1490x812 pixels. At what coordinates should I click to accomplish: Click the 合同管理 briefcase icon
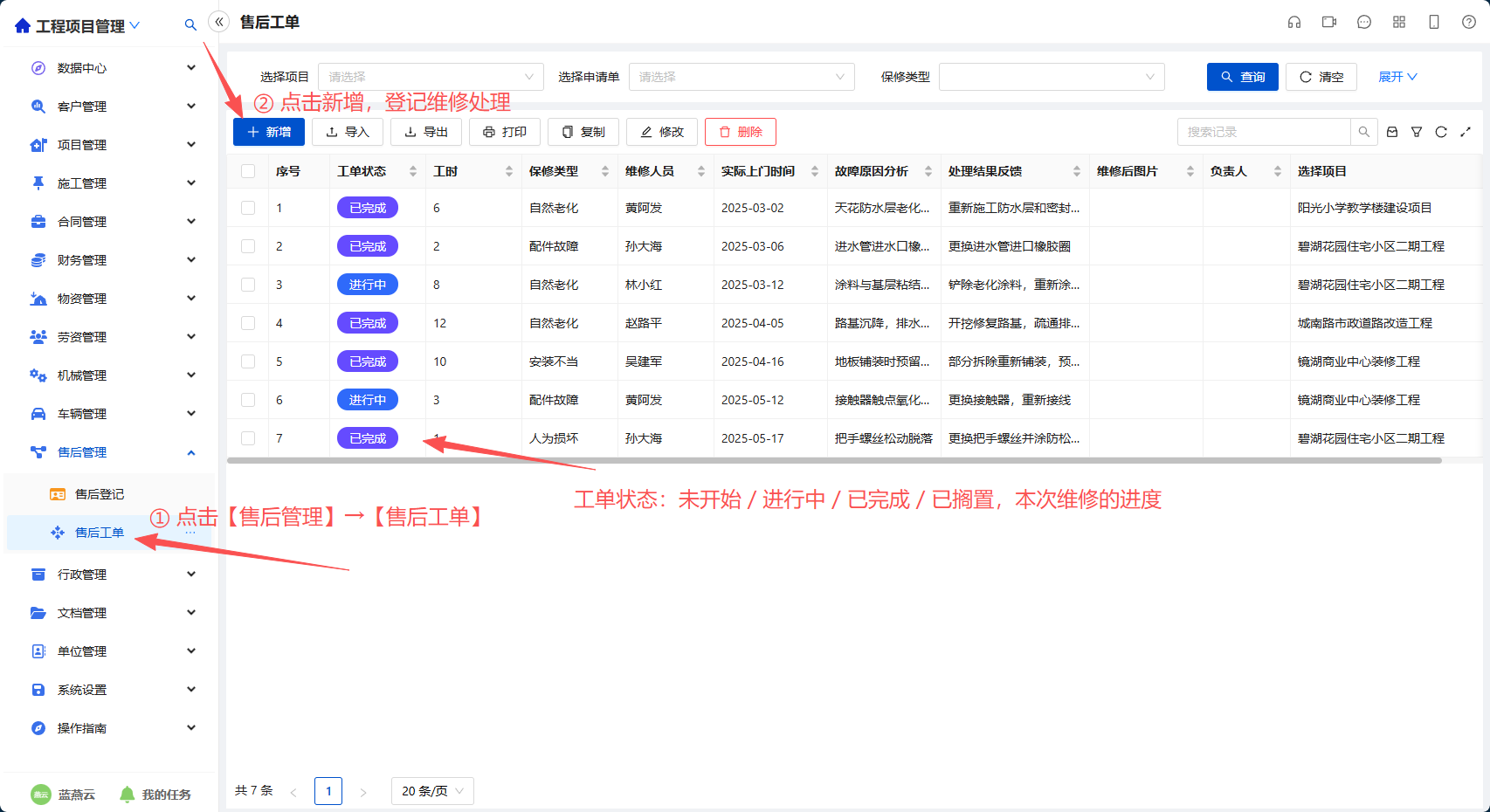38,222
